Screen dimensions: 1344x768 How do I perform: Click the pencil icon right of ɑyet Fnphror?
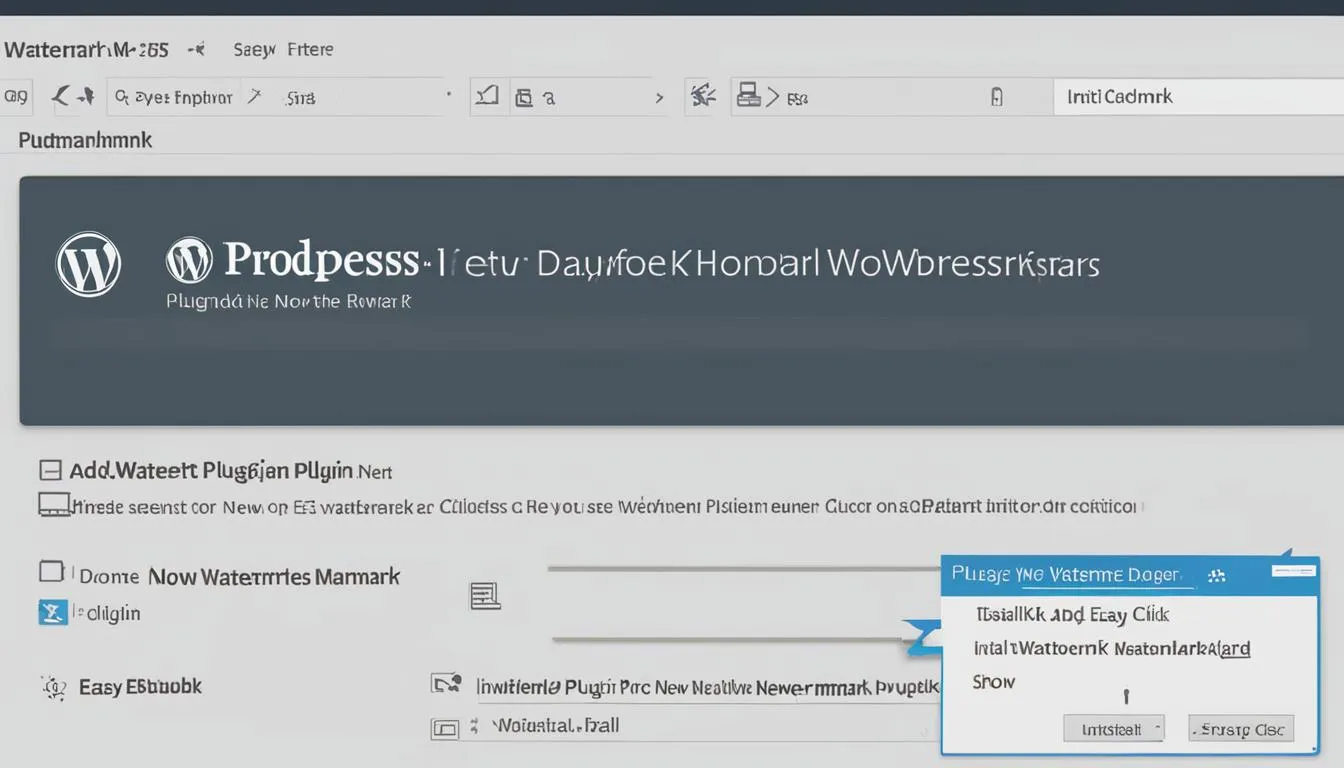click(255, 96)
